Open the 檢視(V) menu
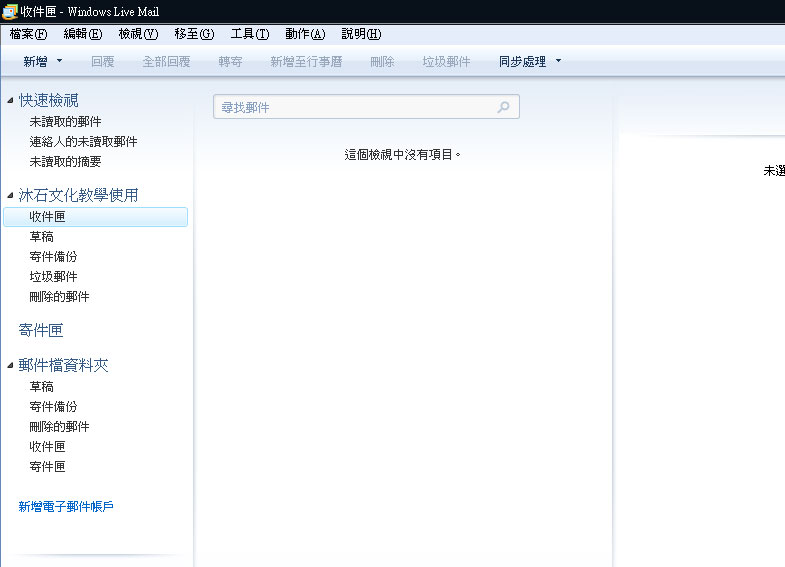The image size is (785, 567). 138,34
